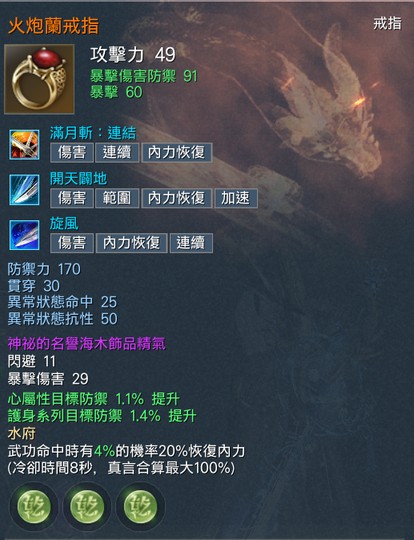The height and width of the screenshot is (540, 414).
Task: Click the first green 乾 gem slot
Action: coord(34,507)
